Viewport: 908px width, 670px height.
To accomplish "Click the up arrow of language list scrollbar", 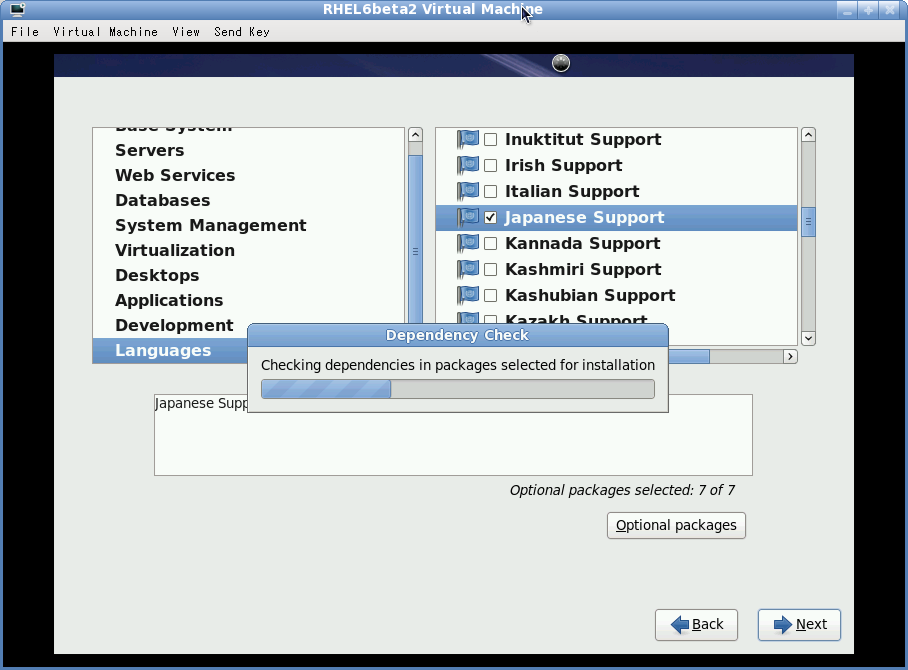I will pos(808,135).
